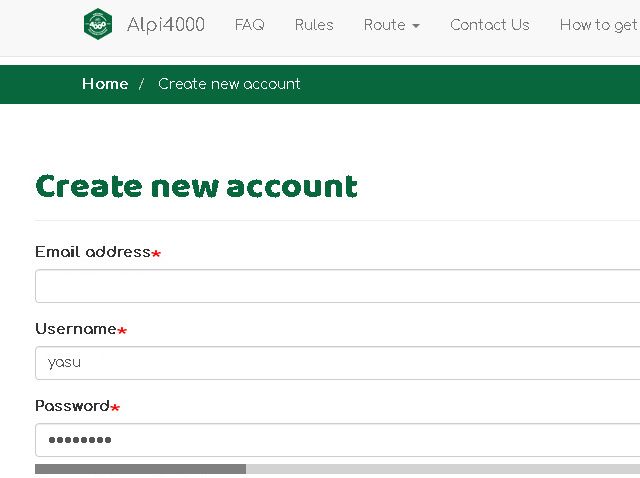Screen dimensions: 640x478
Task: Go to the Rules page
Action: [x=314, y=25]
